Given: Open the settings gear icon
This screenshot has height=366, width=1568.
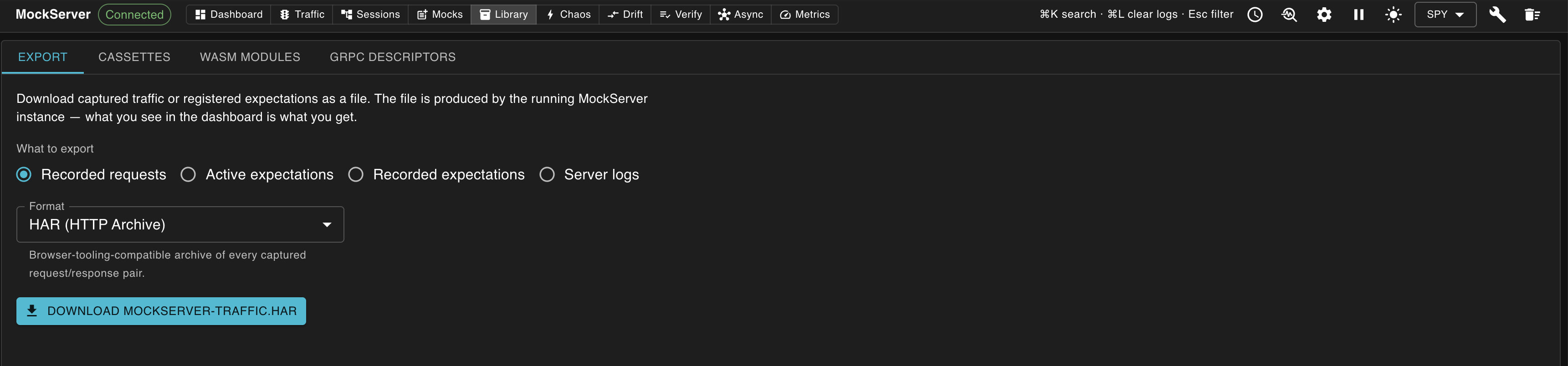Looking at the screenshot, I should coord(1324,15).
